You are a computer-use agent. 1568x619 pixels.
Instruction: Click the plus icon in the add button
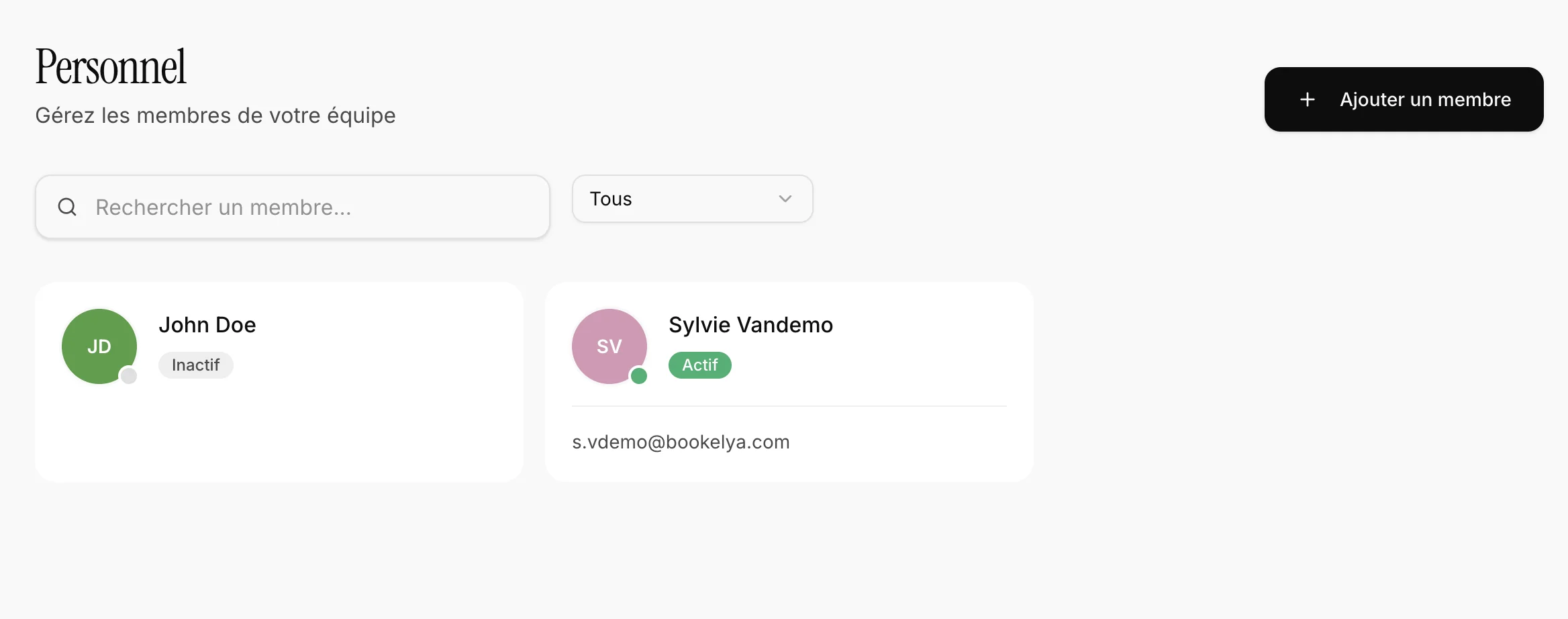point(1307,99)
